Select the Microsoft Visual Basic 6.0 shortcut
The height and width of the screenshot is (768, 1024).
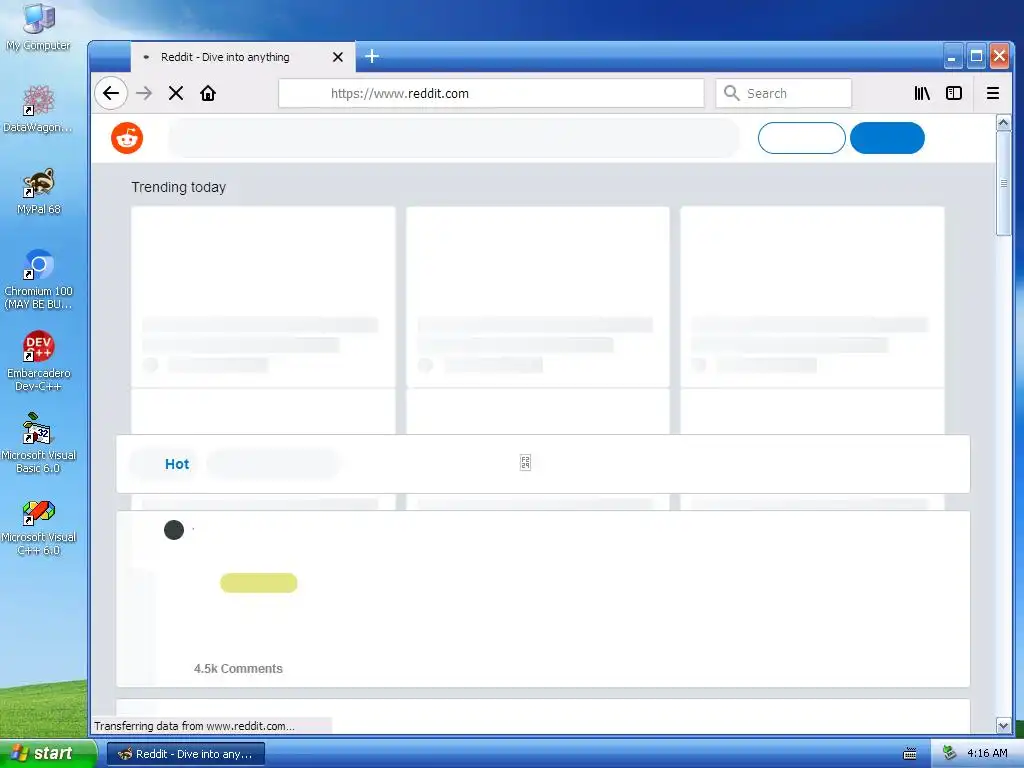coord(39,443)
